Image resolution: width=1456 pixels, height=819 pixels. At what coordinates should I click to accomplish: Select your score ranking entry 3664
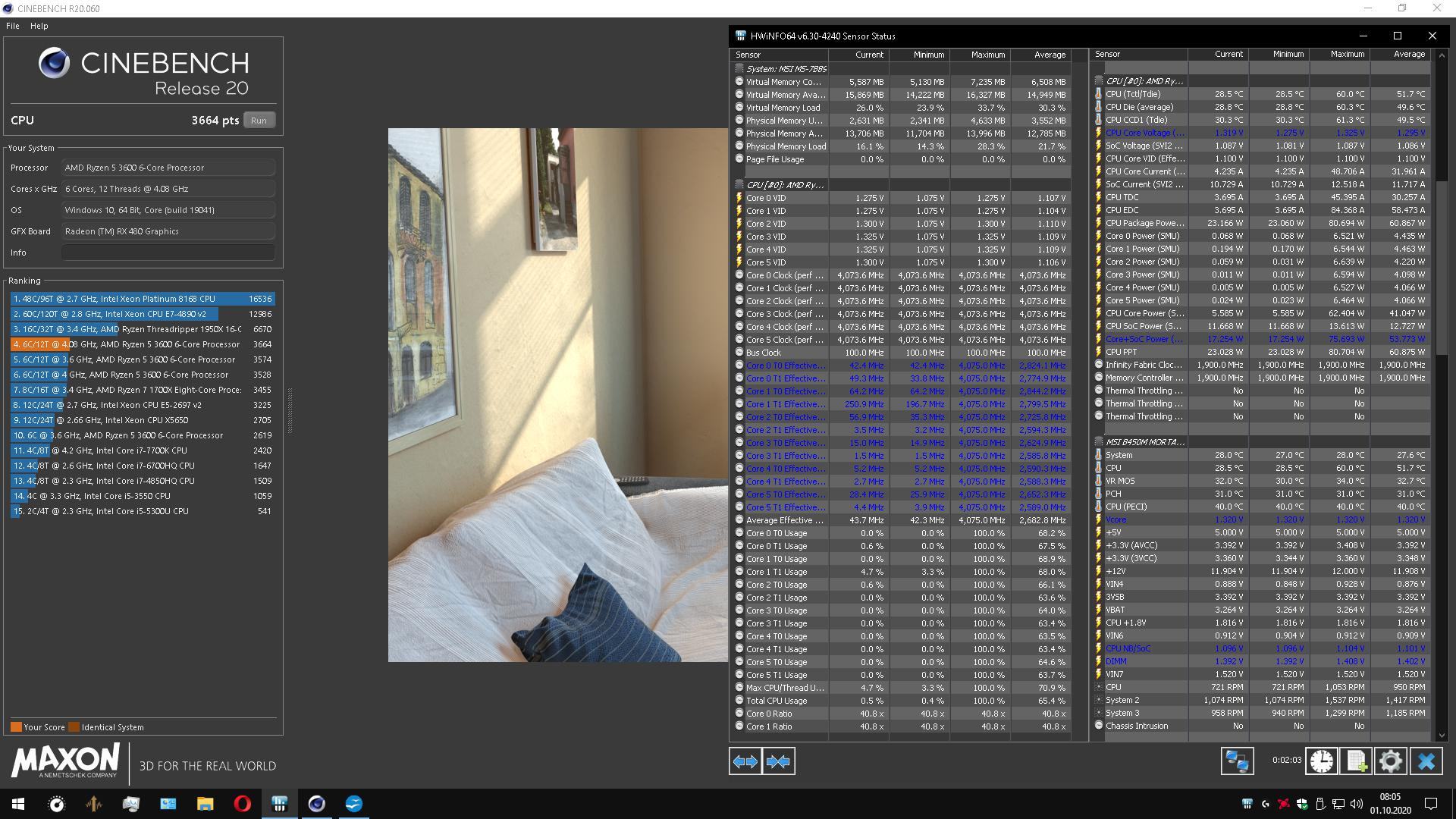pyautogui.click(x=143, y=344)
